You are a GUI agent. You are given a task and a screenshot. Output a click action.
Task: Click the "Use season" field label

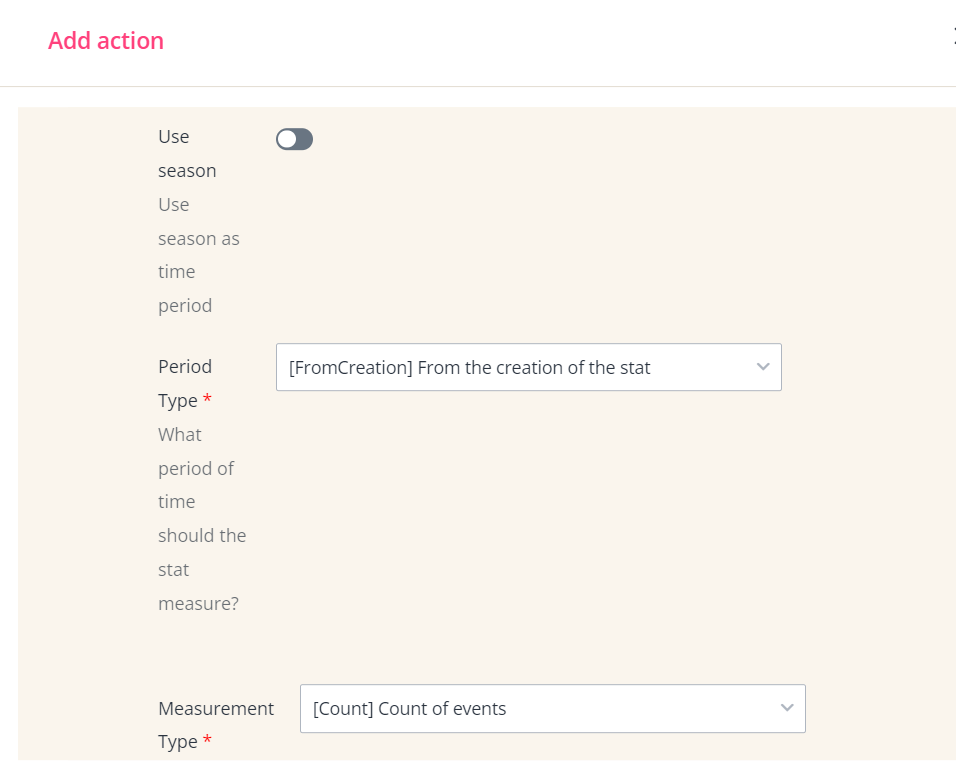187,153
